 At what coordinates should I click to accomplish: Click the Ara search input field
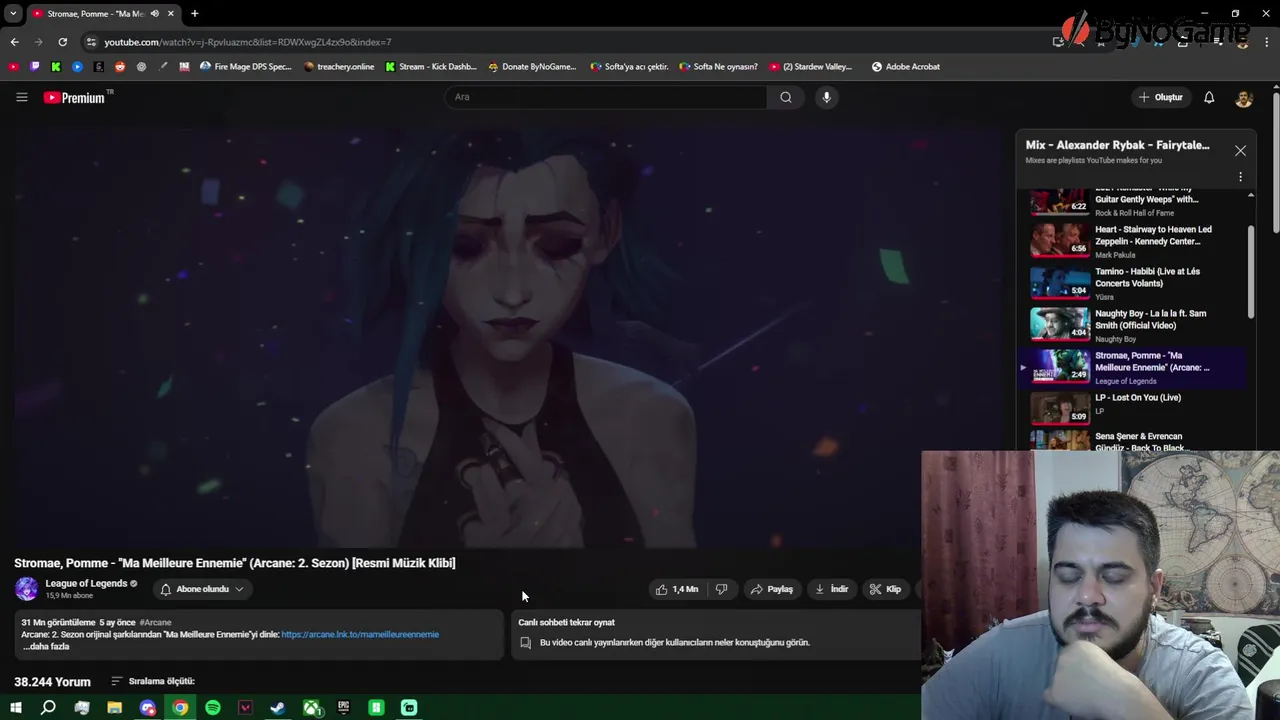click(x=606, y=97)
